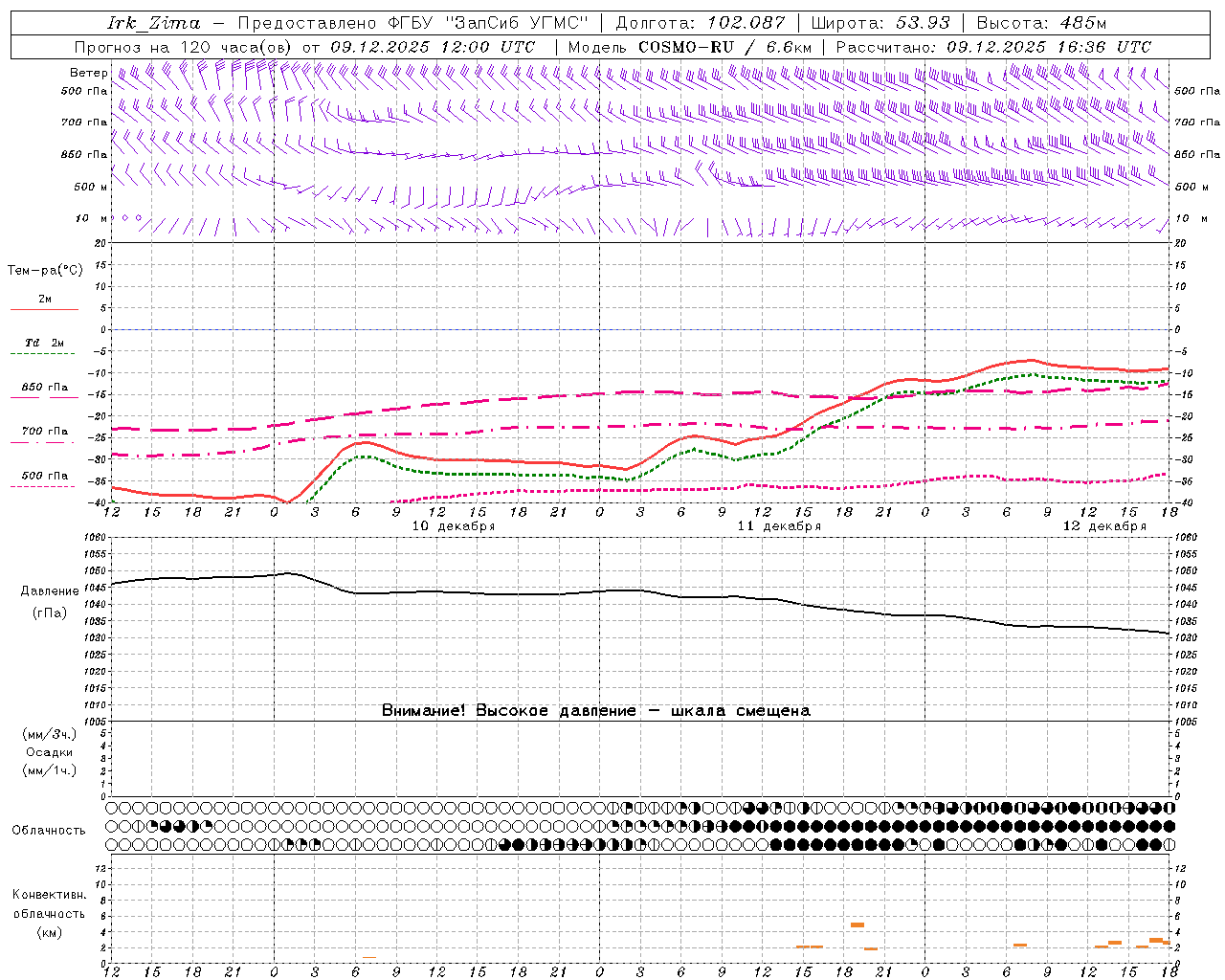Click the "850 гПа" temperature legend label
The width and height of the screenshot is (1225, 980).
45,388
